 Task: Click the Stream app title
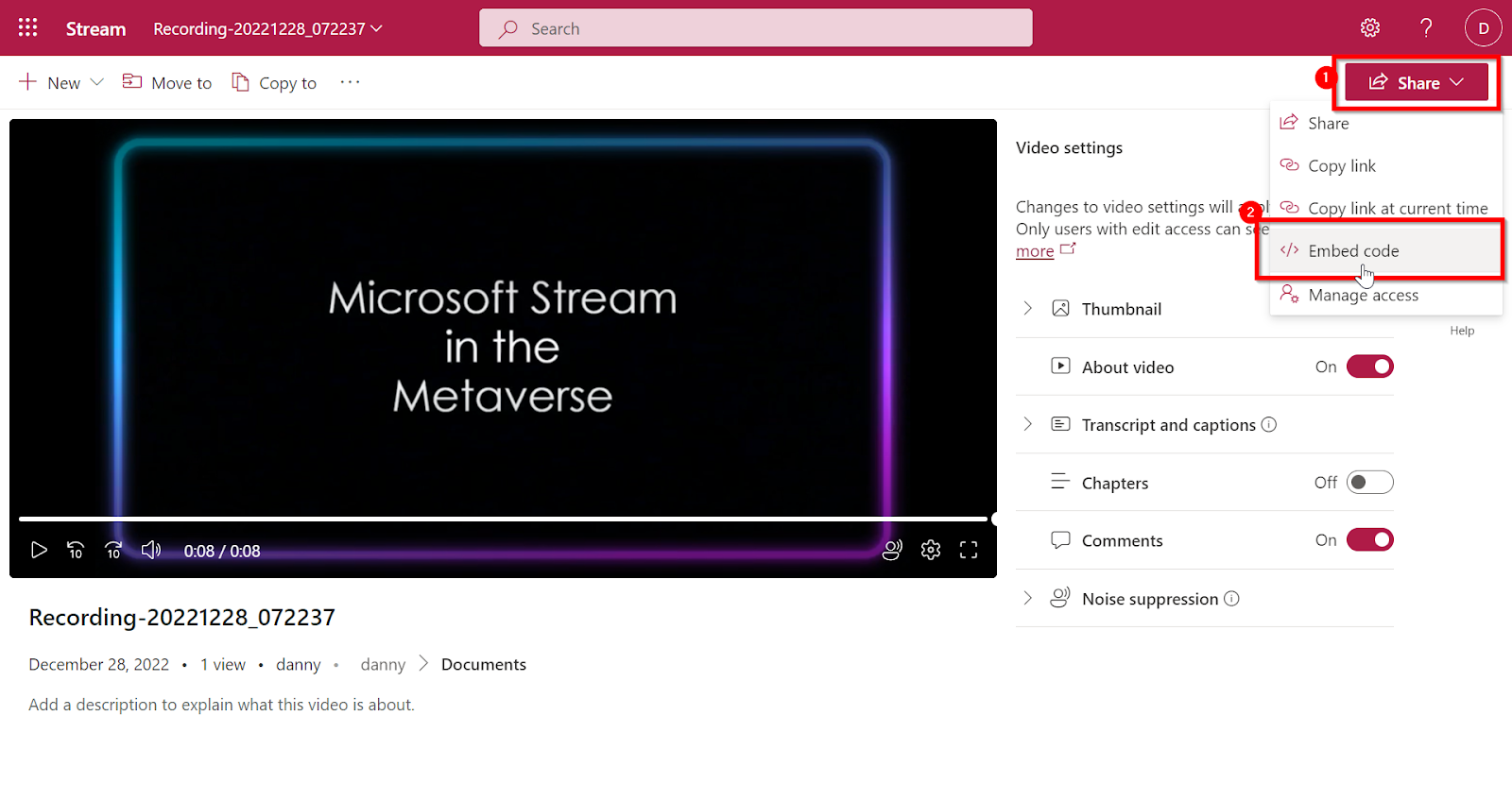[95, 28]
